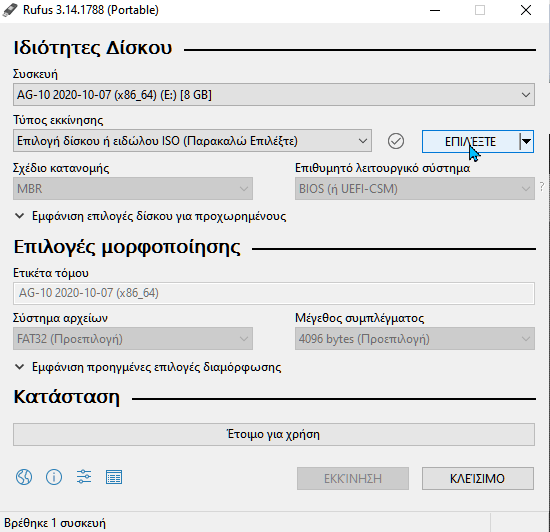The width and height of the screenshot is (550, 532).
Task: Click the Rufus USB icon in title bar
Action: tap(9, 10)
